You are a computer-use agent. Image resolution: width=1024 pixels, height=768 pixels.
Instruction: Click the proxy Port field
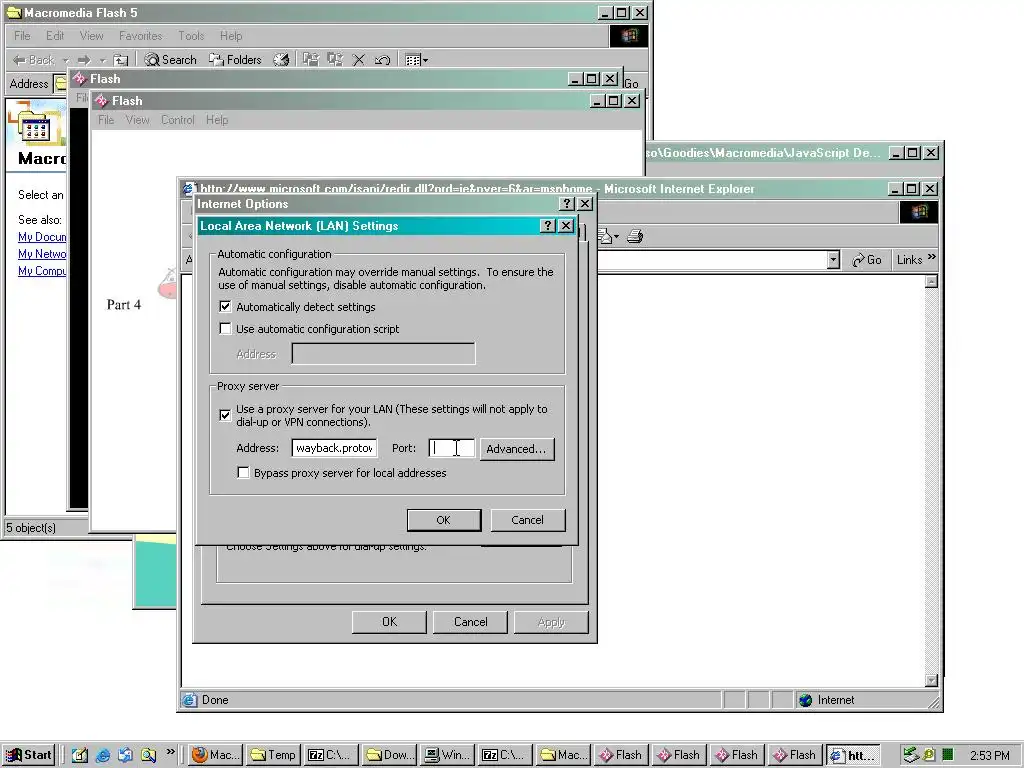(451, 448)
